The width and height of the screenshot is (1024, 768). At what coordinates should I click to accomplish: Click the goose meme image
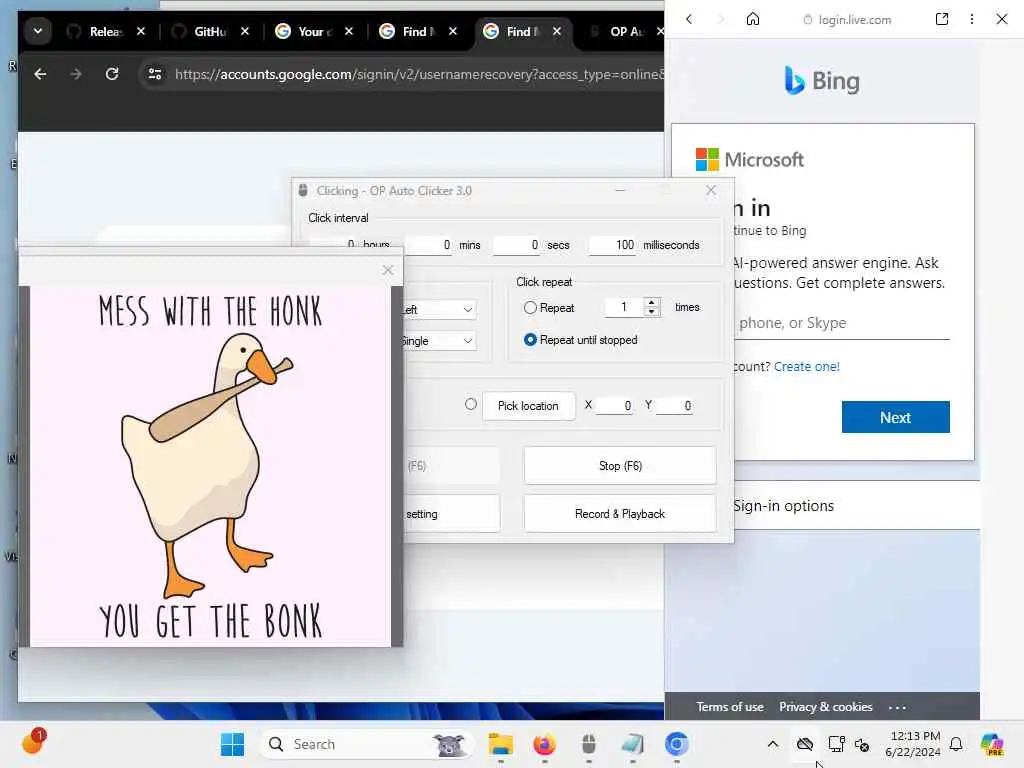point(210,466)
